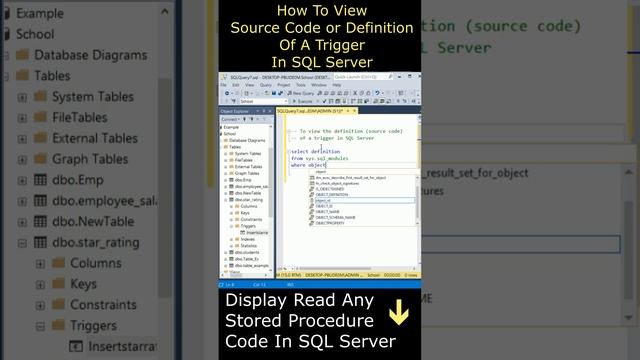Click dbo.star_rating table icon in enlarged tree
The width and height of the screenshot is (640, 360).
click(x=40, y=242)
